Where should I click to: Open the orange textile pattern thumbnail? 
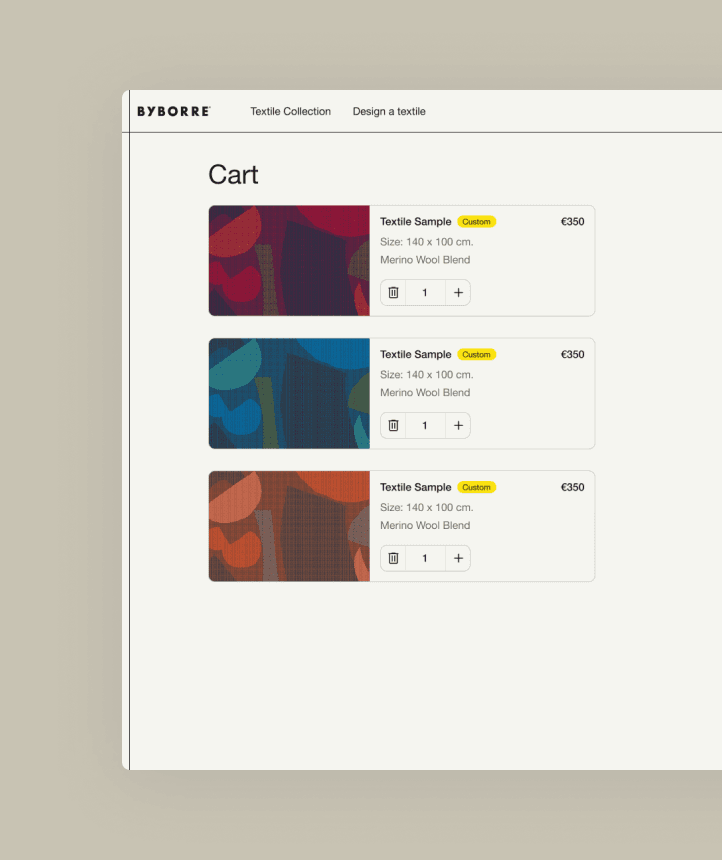(x=289, y=526)
